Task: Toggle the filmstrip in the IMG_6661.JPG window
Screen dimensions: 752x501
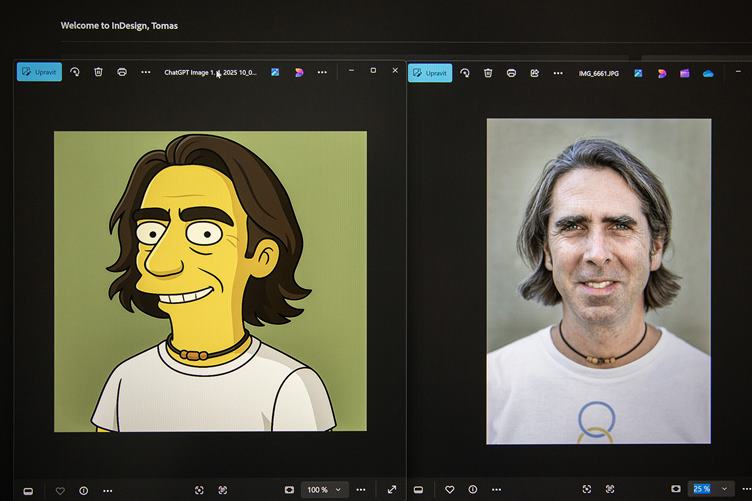Action: tap(418, 489)
